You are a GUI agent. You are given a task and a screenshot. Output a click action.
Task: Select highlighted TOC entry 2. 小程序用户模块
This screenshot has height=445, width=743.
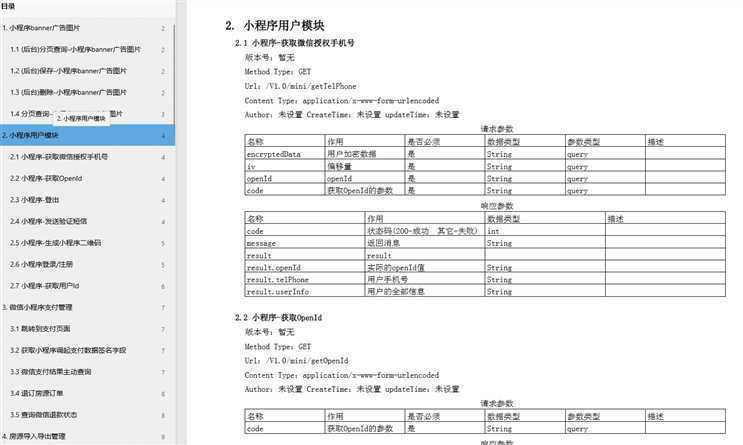point(87,135)
